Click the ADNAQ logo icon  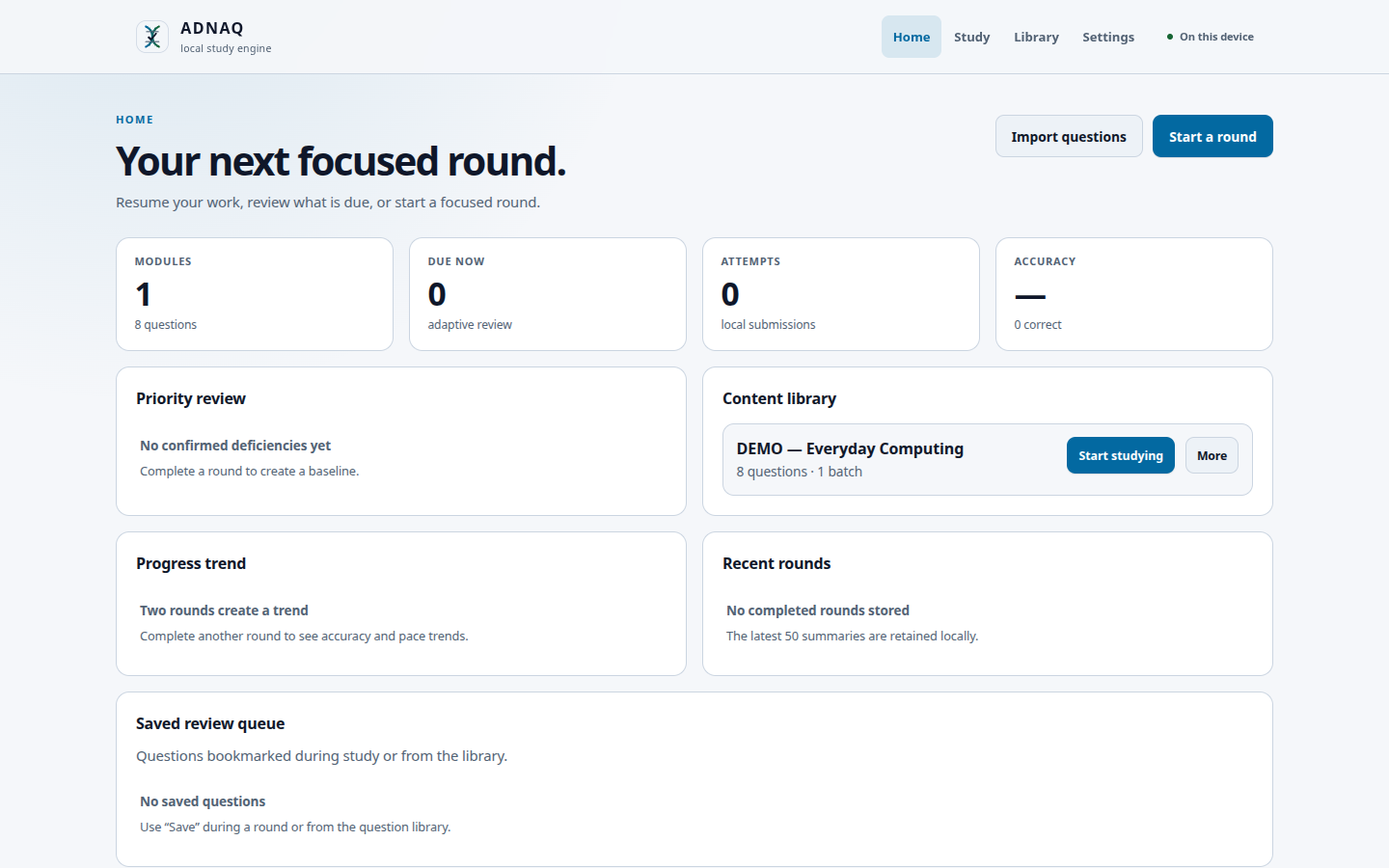click(x=152, y=37)
